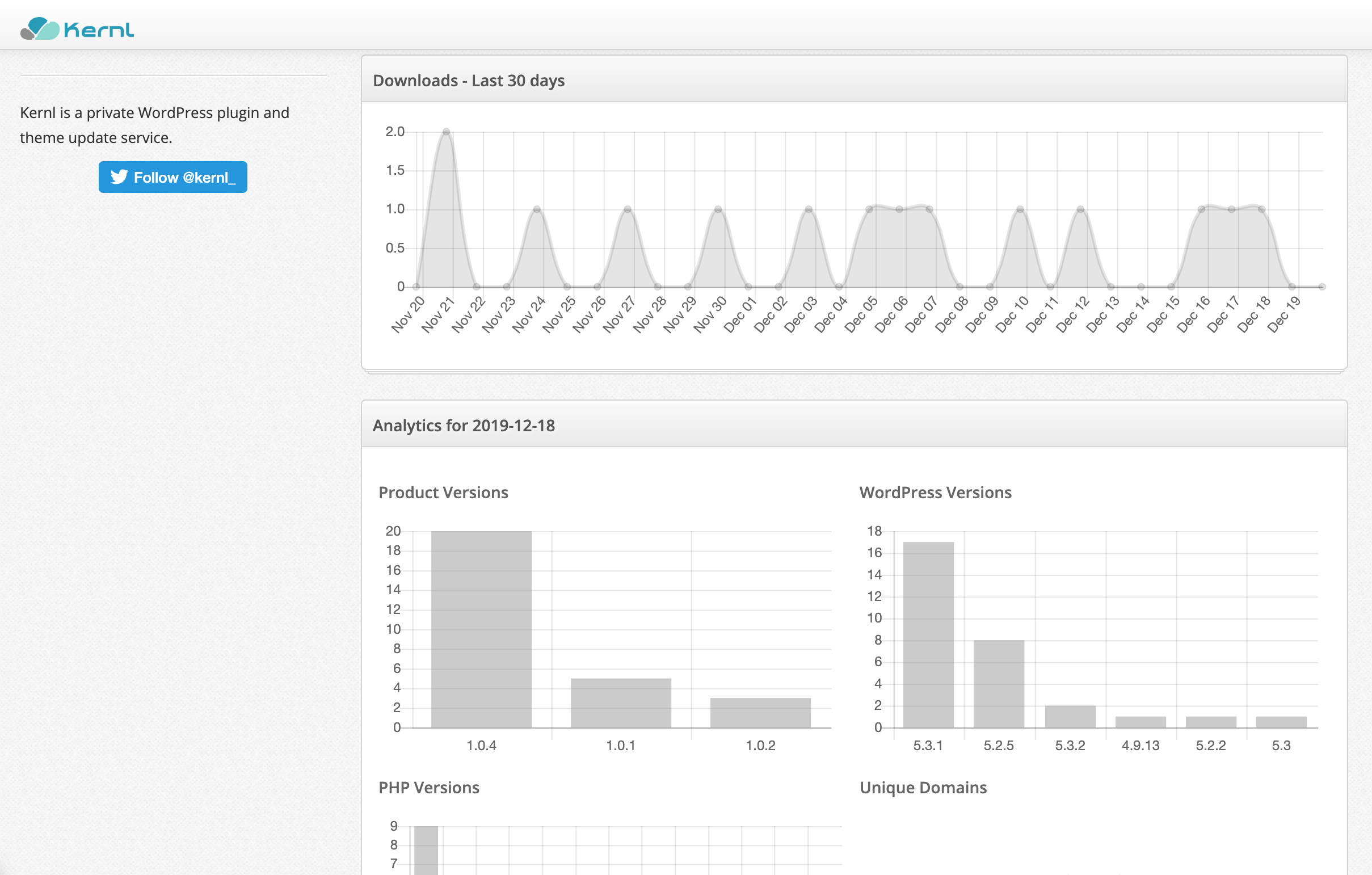
Task: Click the 5.2.5 WordPress version bar
Action: (998, 684)
